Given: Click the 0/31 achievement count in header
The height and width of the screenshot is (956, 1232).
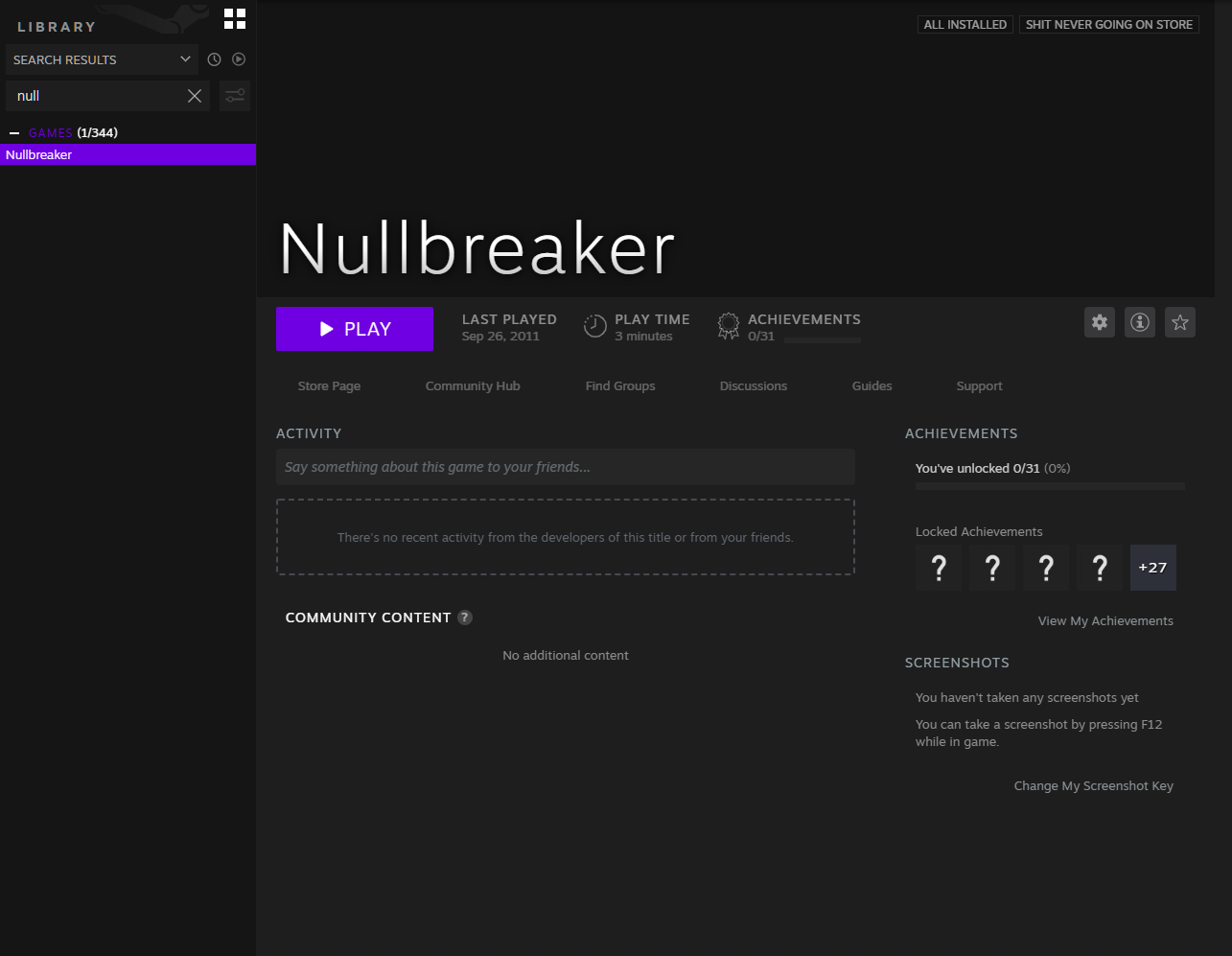Looking at the screenshot, I should pos(761,337).
